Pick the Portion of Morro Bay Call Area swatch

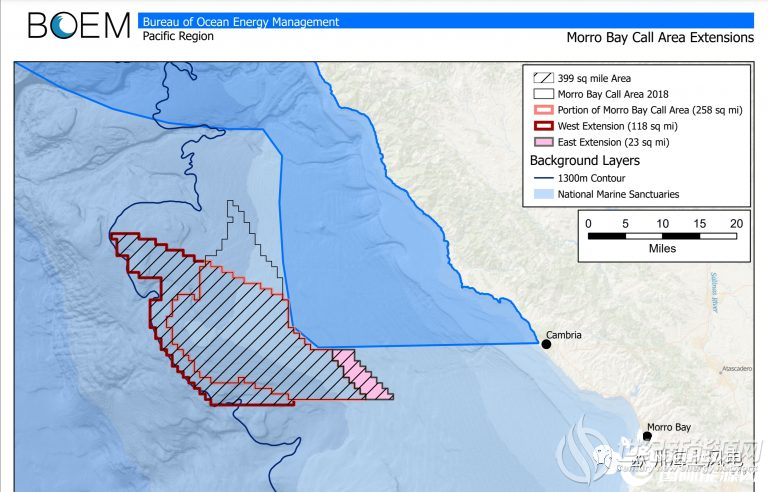pyautogui.click(x=541, y=110)
